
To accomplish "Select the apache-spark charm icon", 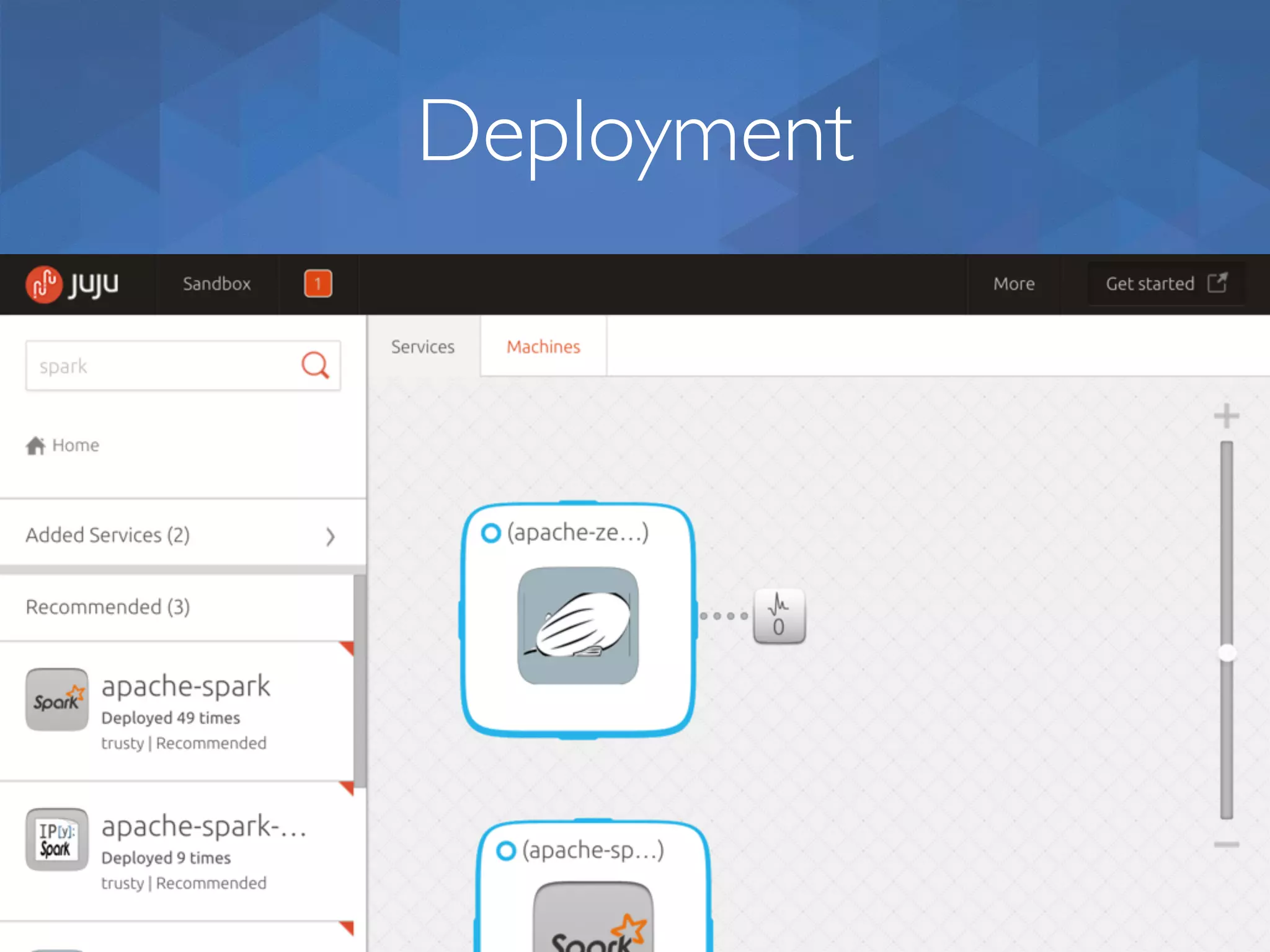I will point(57,699).
